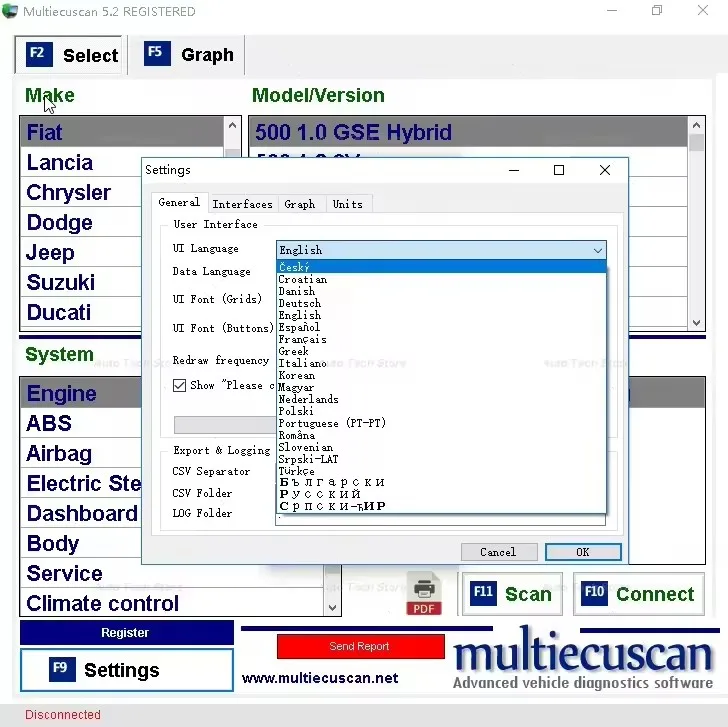Screen dimensions: 728x727
Task: Open the F9 Settings button
Action: pyautogui.click(x=126, y=670)
